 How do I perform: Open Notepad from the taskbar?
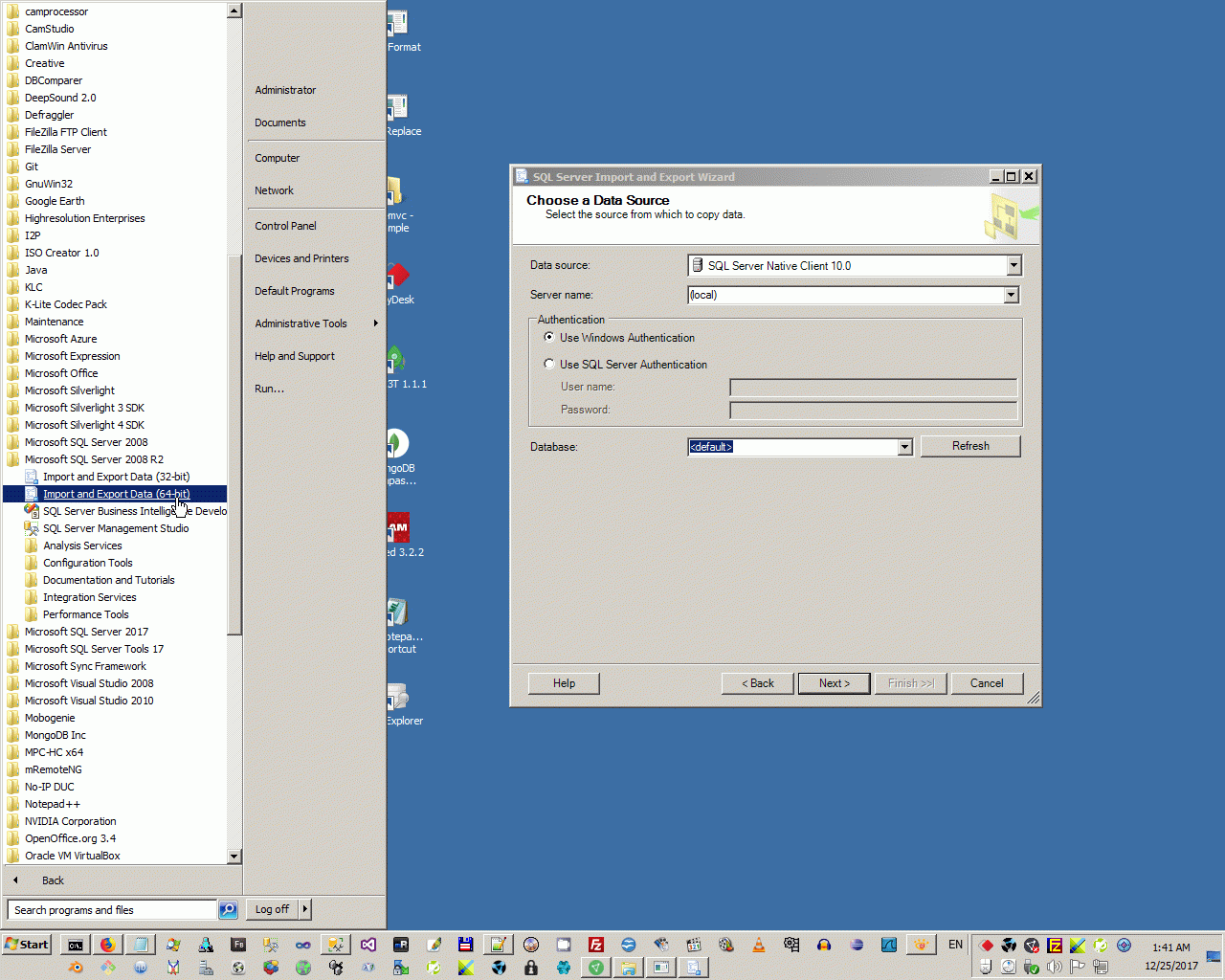point(141,945)
